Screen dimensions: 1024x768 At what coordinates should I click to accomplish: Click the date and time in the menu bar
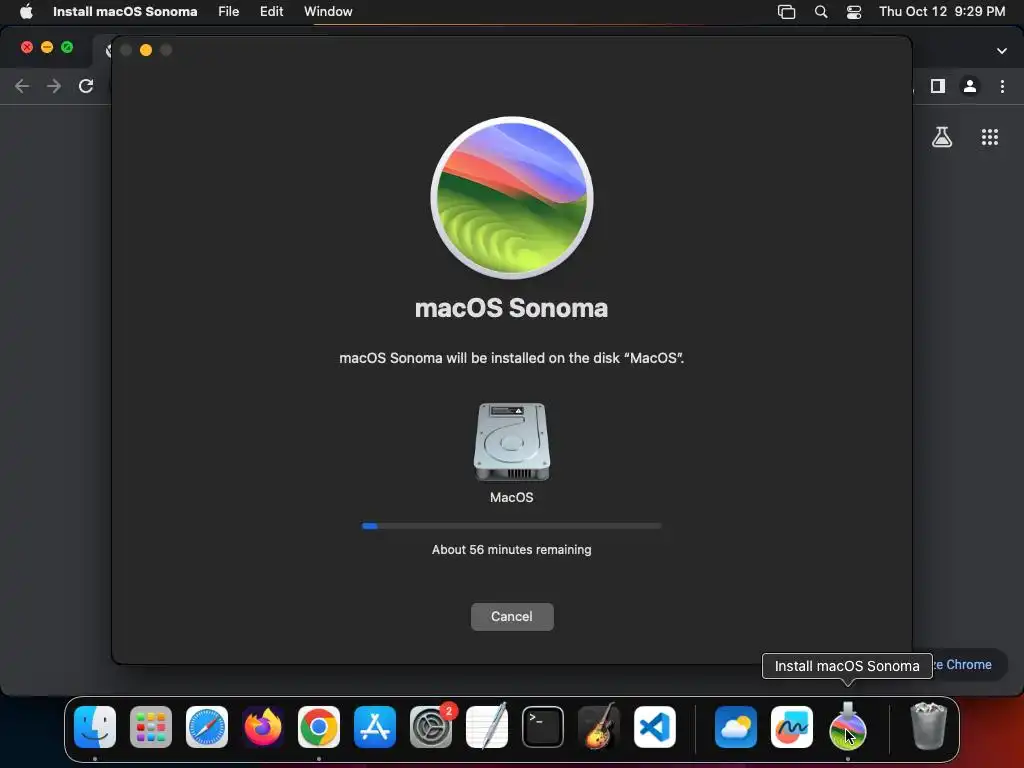click(x=942, y=11)
